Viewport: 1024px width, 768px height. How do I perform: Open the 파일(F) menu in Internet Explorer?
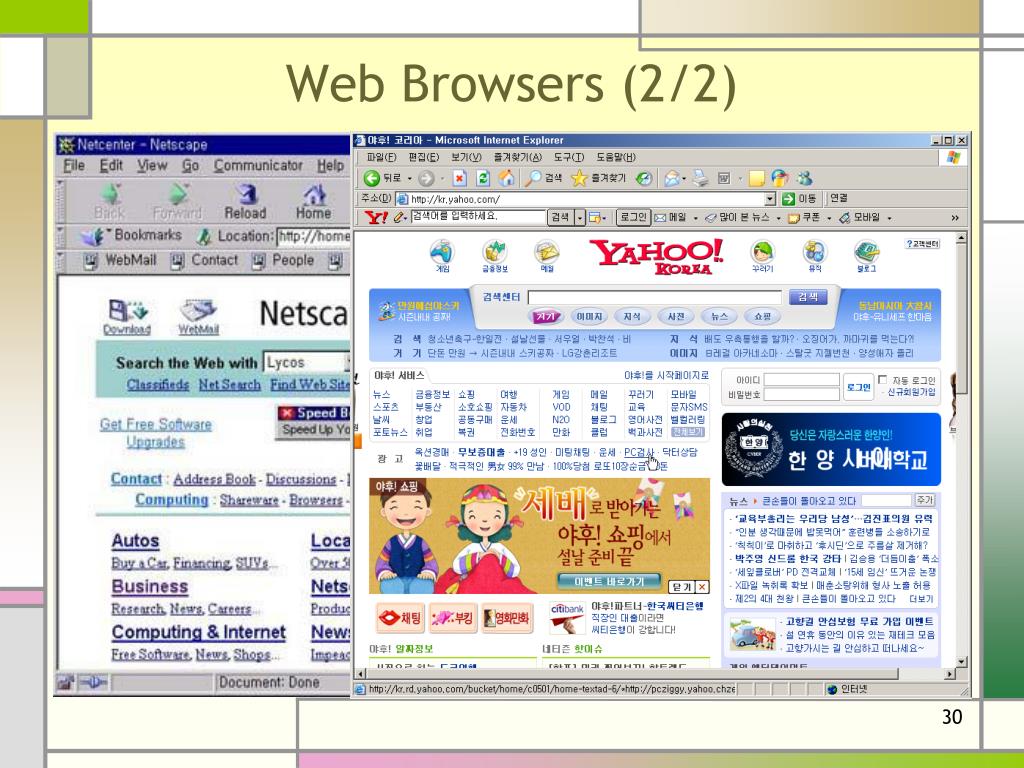point(381,157)
